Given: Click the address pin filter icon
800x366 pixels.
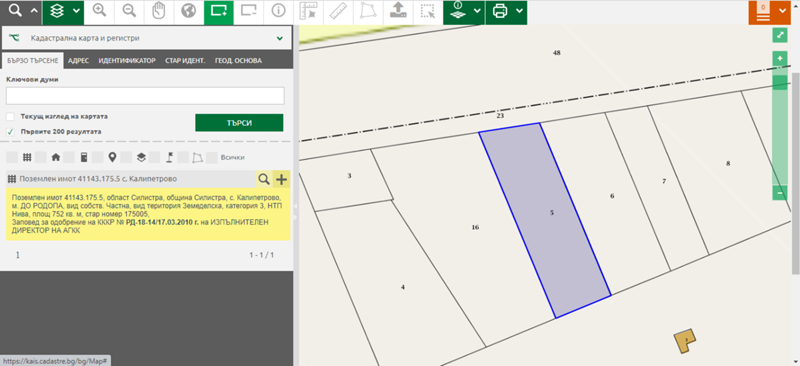Looking at the screenshot, I should click(112, 157).
